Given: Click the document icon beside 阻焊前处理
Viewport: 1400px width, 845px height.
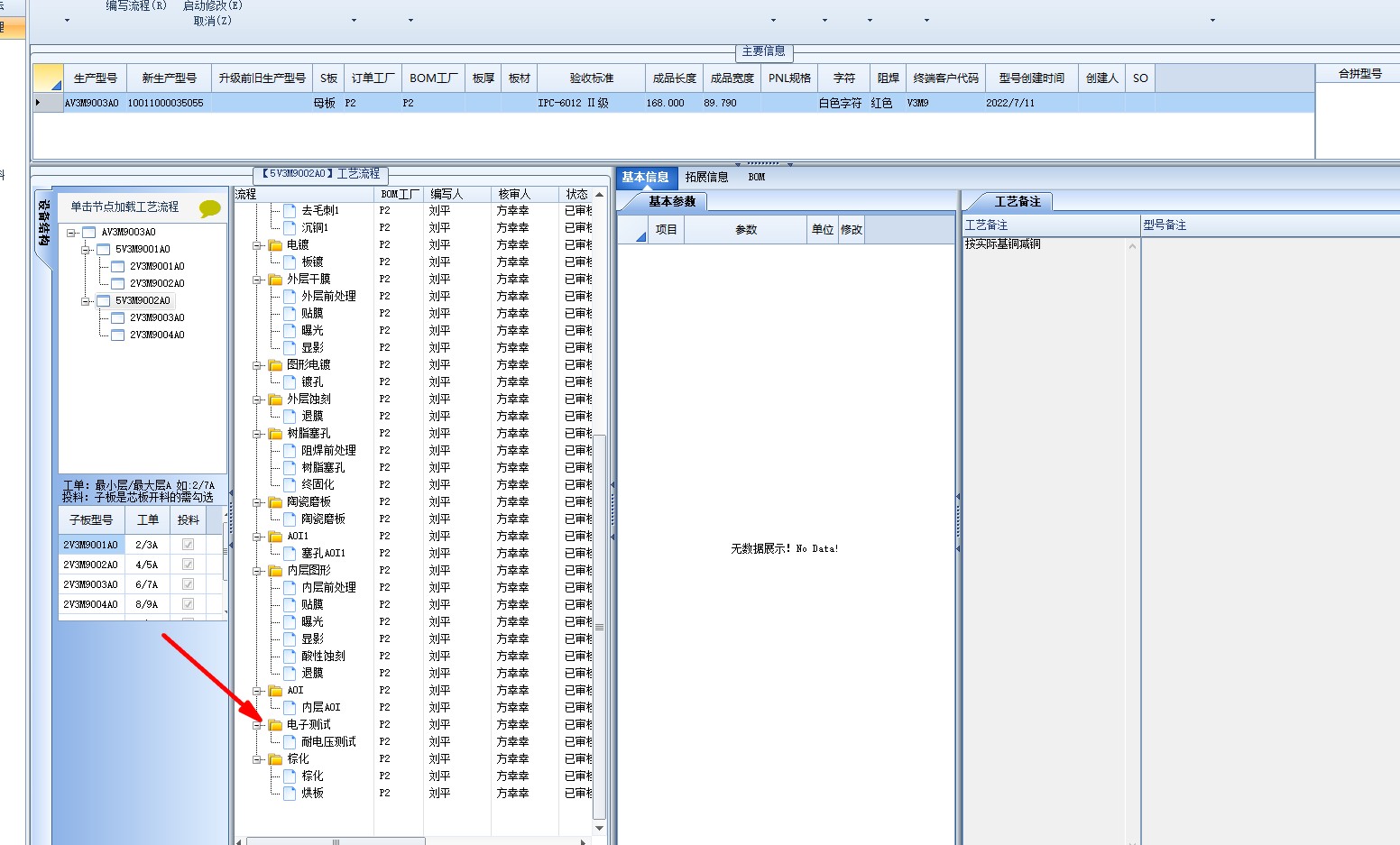Looking at the screenshot, I should pos(290,450).
